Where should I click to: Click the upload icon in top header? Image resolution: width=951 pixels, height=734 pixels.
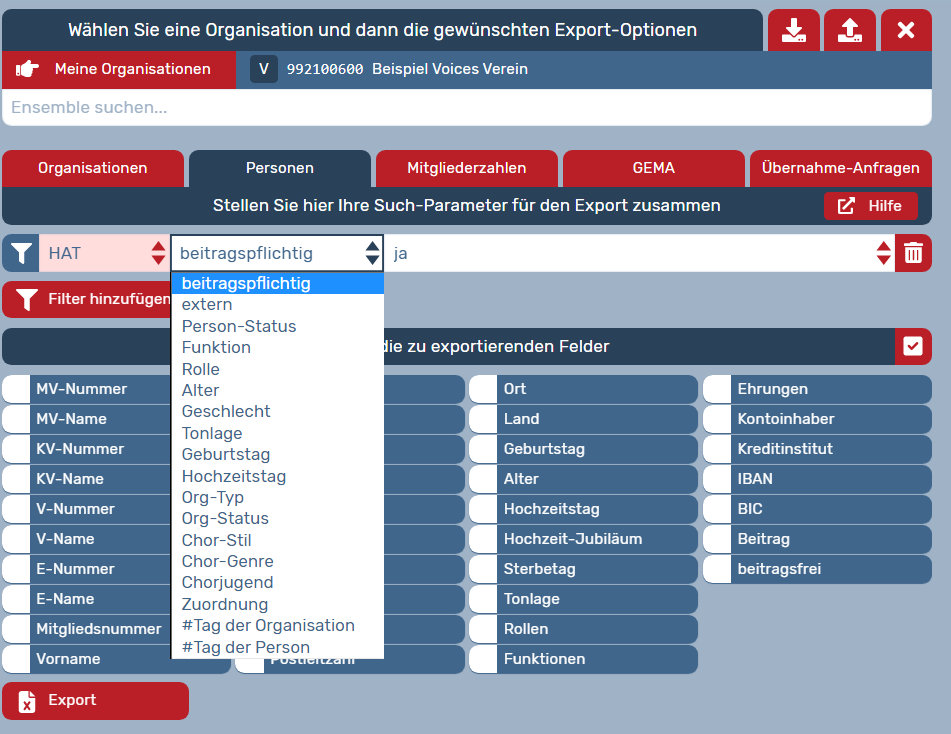[x=850, y=30]
